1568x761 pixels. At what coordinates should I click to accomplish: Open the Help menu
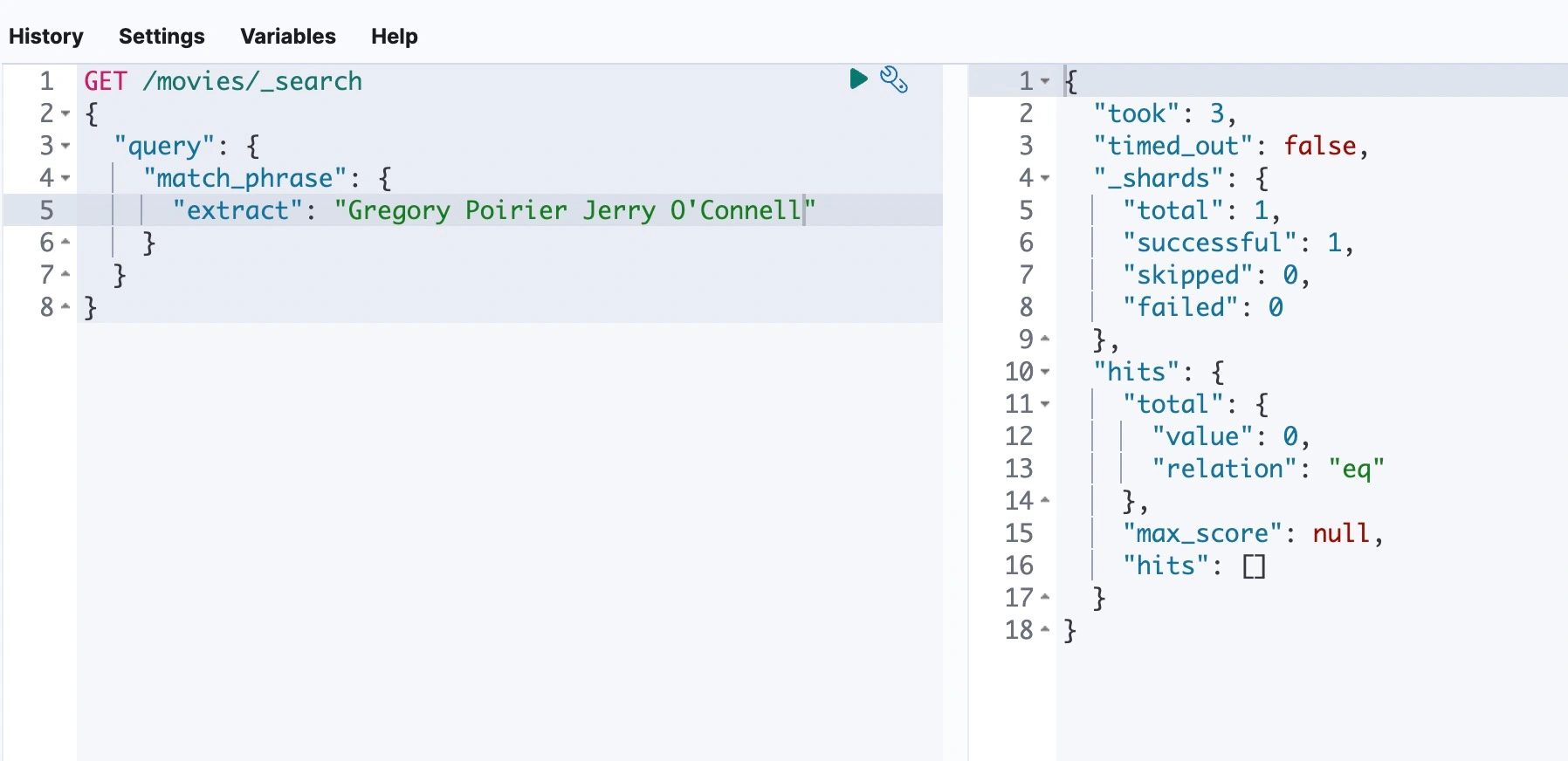click(x=394, y=37)
